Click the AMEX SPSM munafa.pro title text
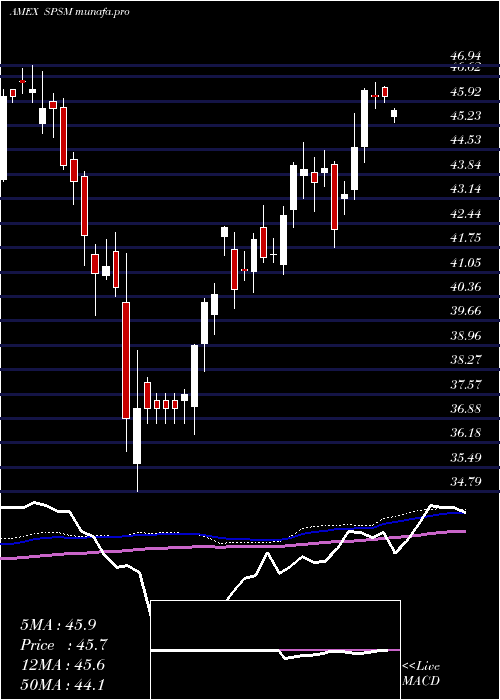Image resolution: width=500 pixels, height=700 pixels. (x=70, y=12)
